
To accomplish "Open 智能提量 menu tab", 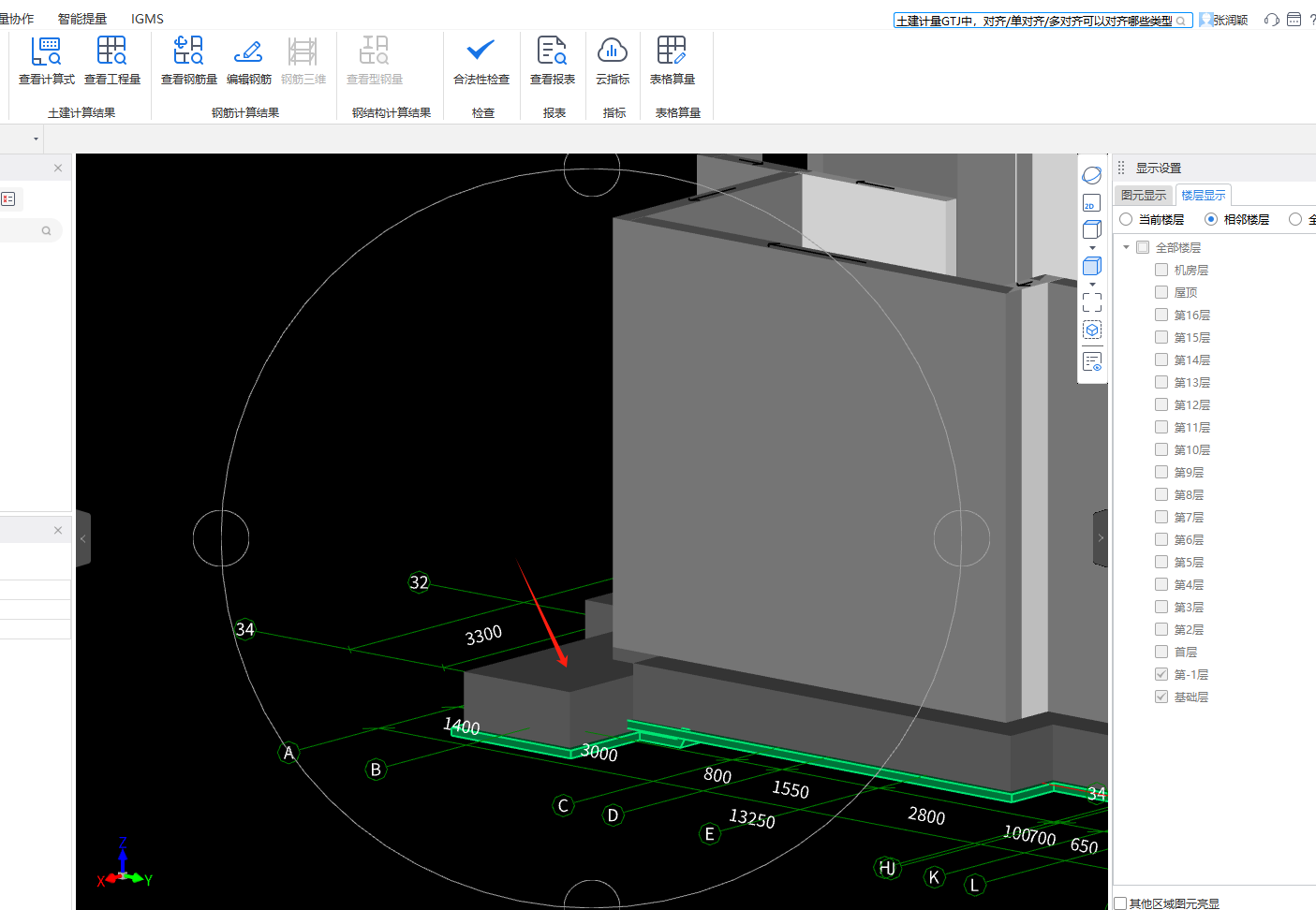I will tap(82, 19).
